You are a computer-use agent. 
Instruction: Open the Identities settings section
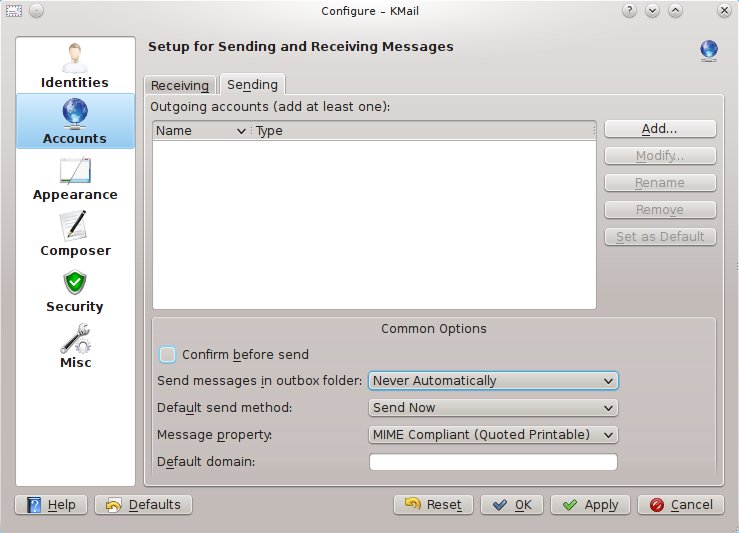75,66
